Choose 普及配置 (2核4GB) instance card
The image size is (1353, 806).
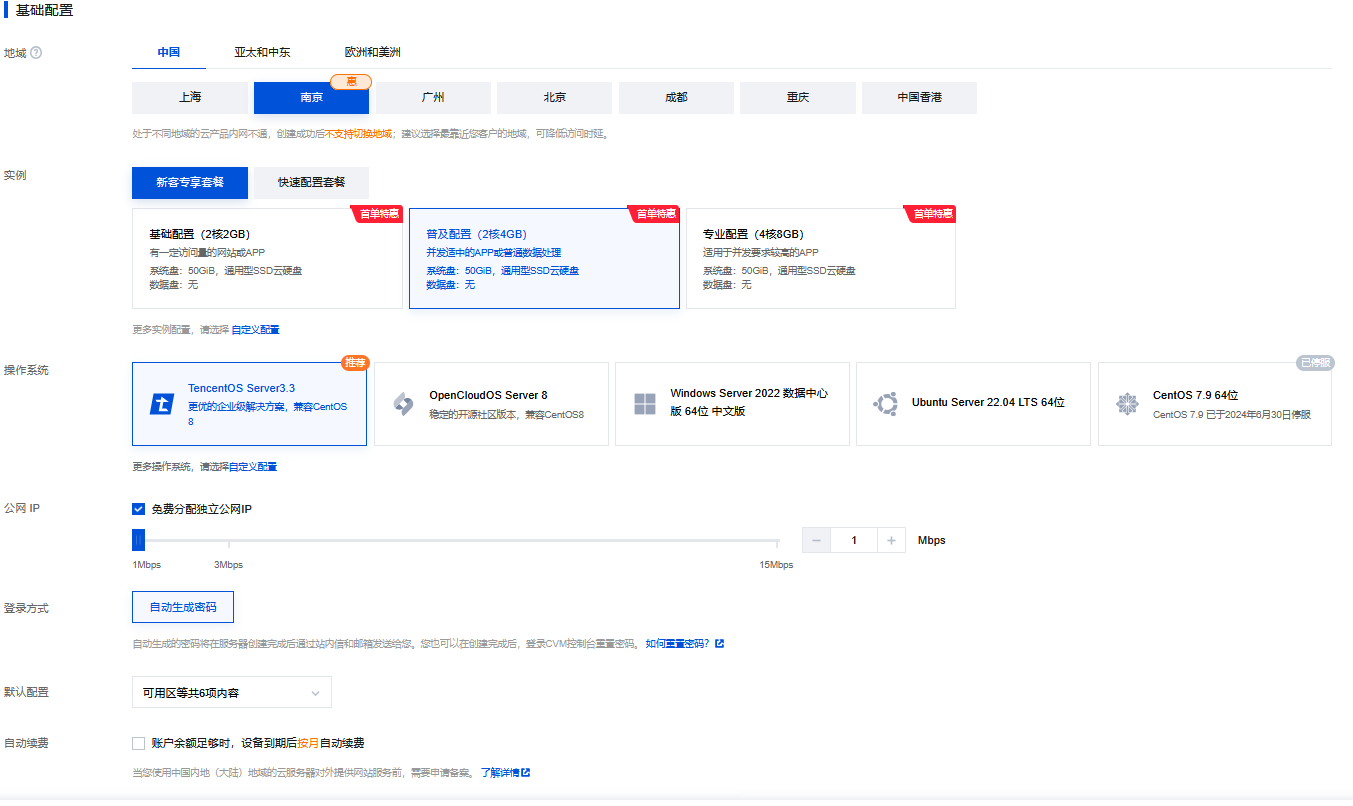click(544, 258)
